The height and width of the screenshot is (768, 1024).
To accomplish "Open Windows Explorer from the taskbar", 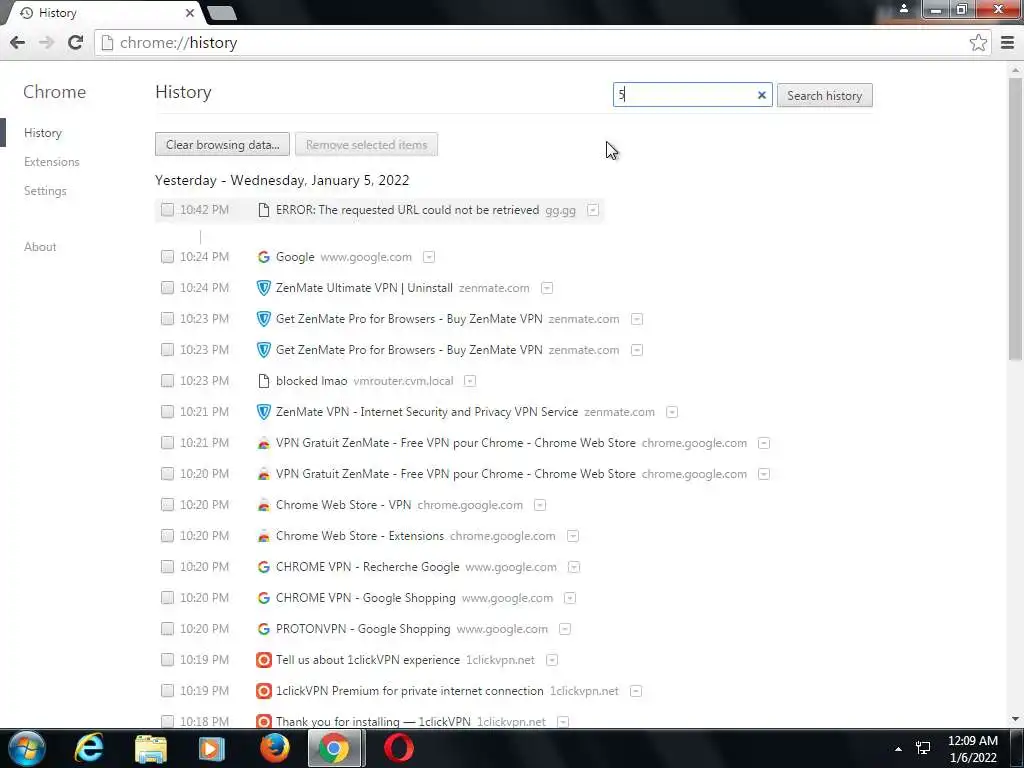I will (151, 748).
